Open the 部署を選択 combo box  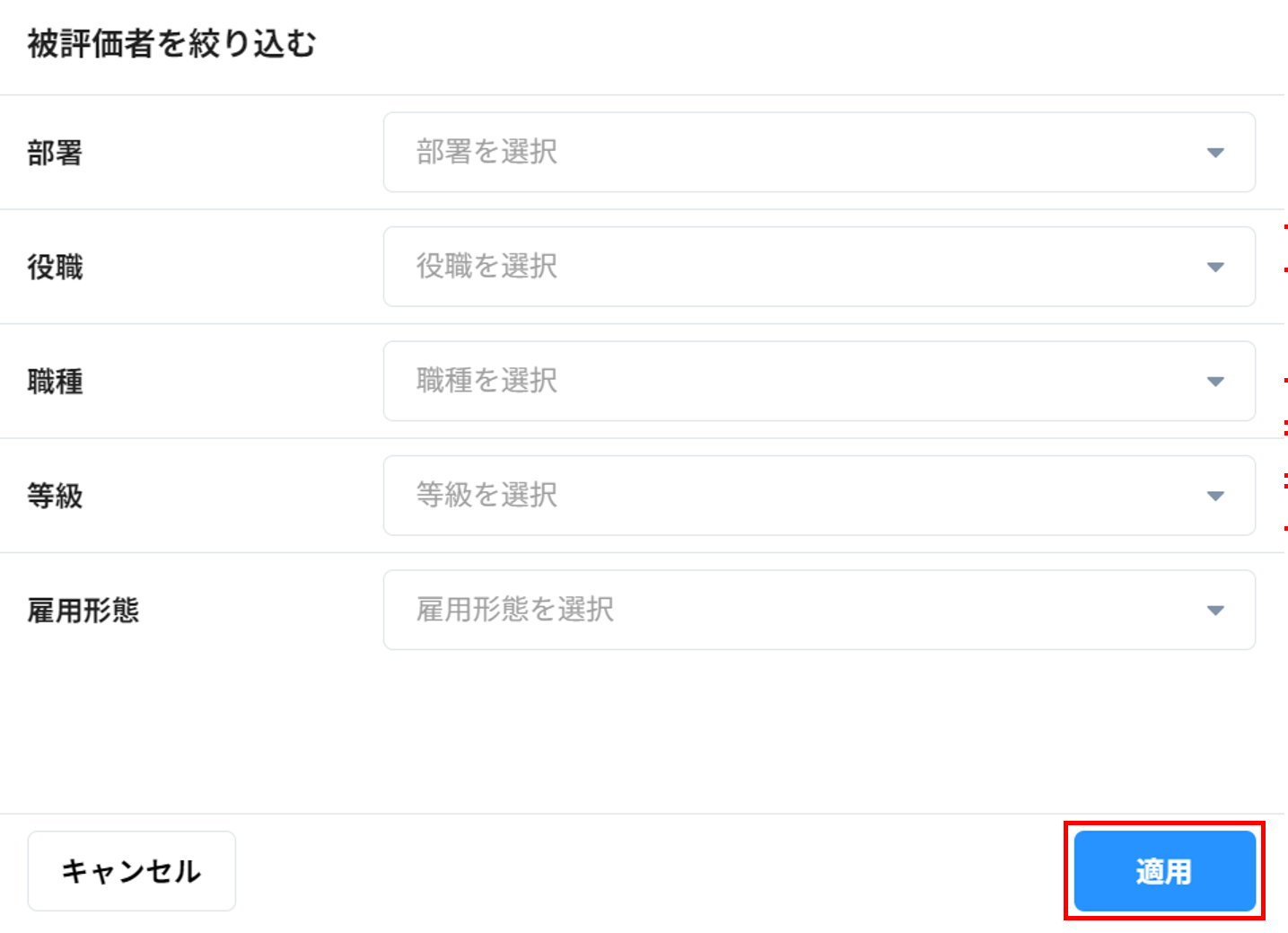[790, 153]
